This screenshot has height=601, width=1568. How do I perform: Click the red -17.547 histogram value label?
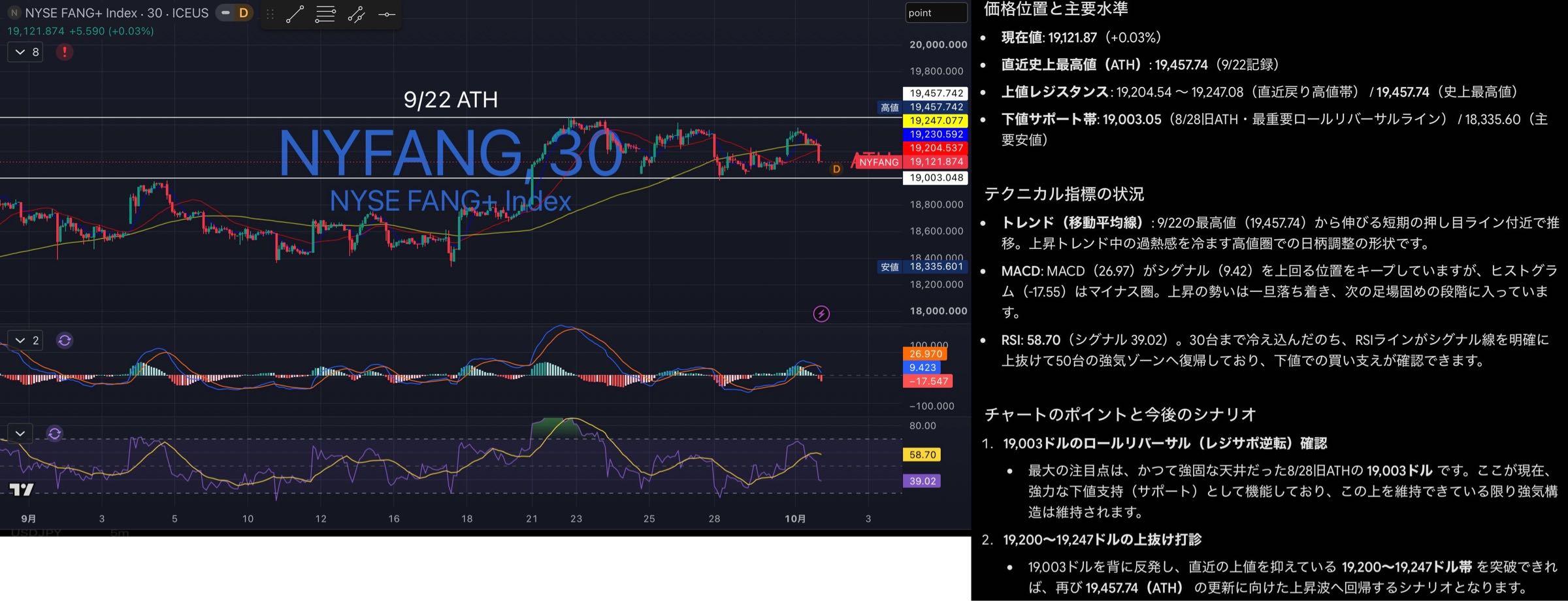coord(928,382)
